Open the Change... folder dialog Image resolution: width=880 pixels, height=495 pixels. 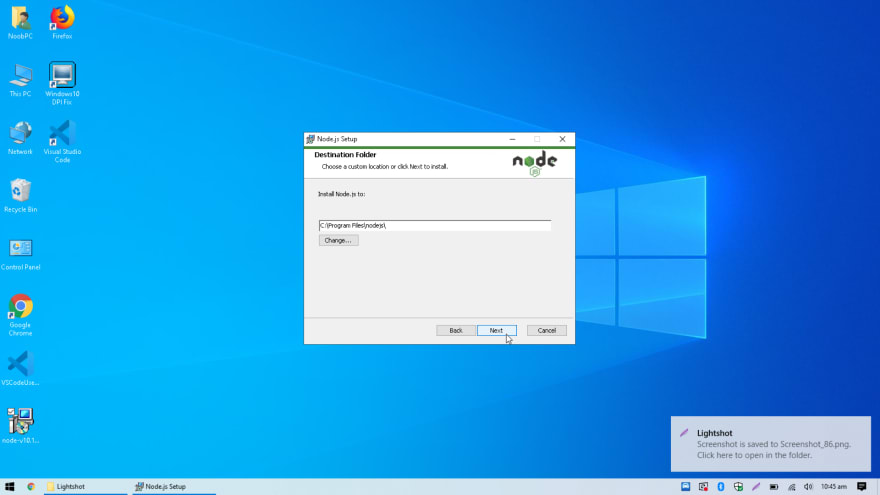[x=338, y=240]
